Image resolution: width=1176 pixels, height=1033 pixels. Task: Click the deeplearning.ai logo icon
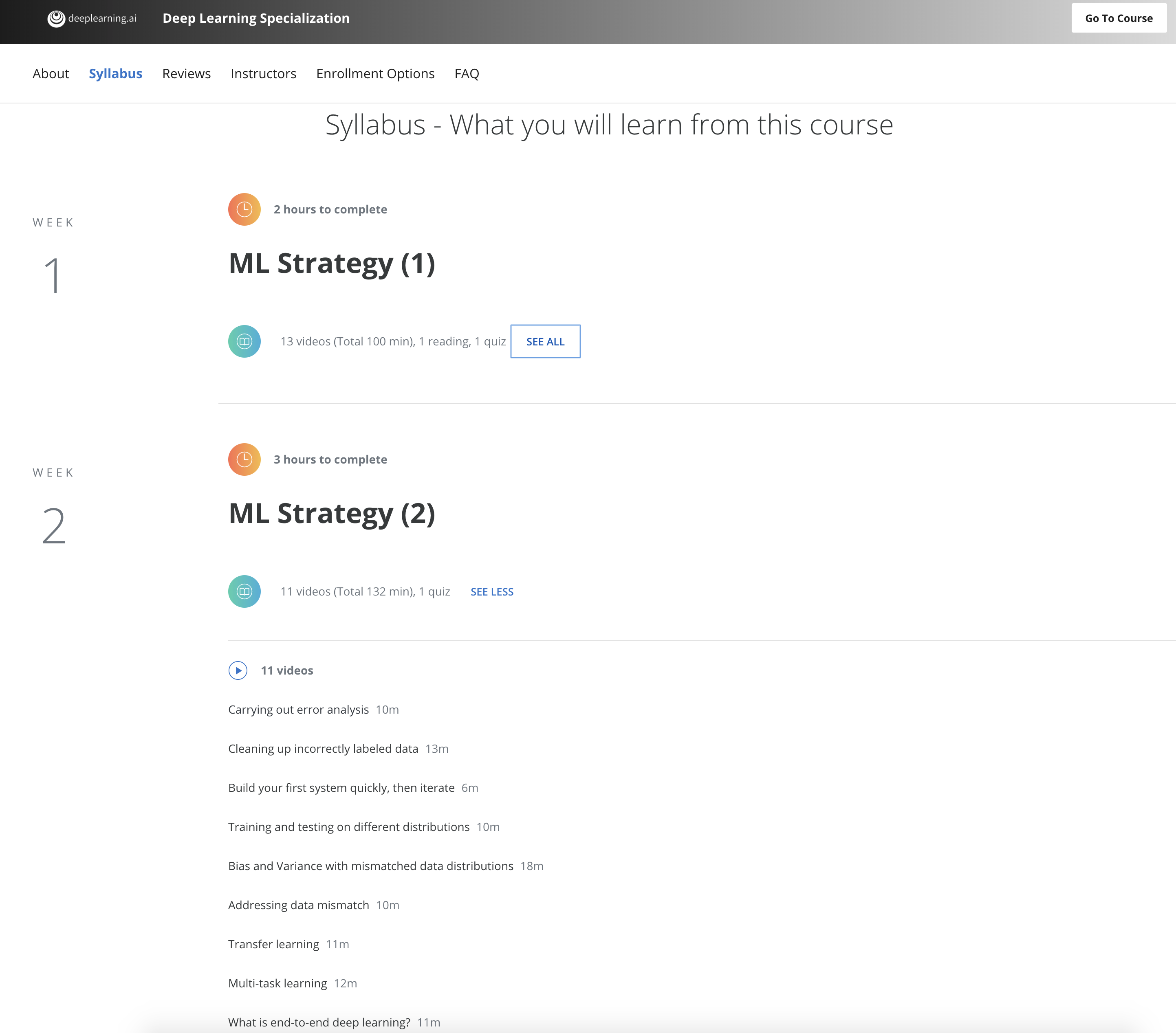(56, 18)
